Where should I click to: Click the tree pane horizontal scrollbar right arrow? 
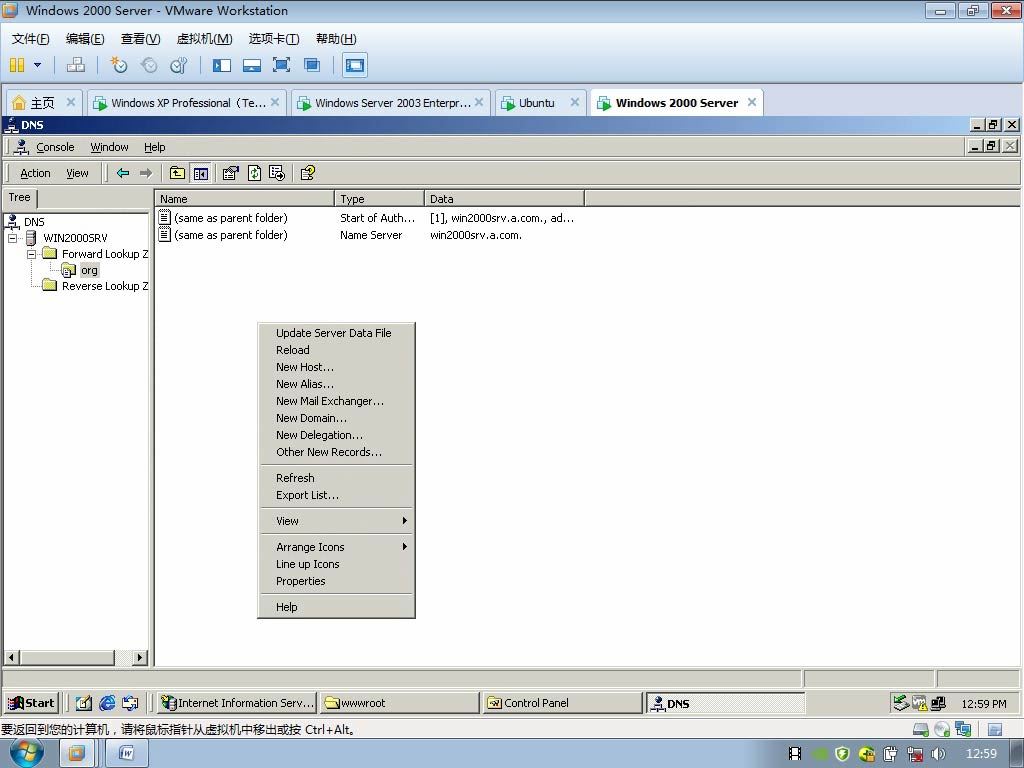tap(139, 657)
